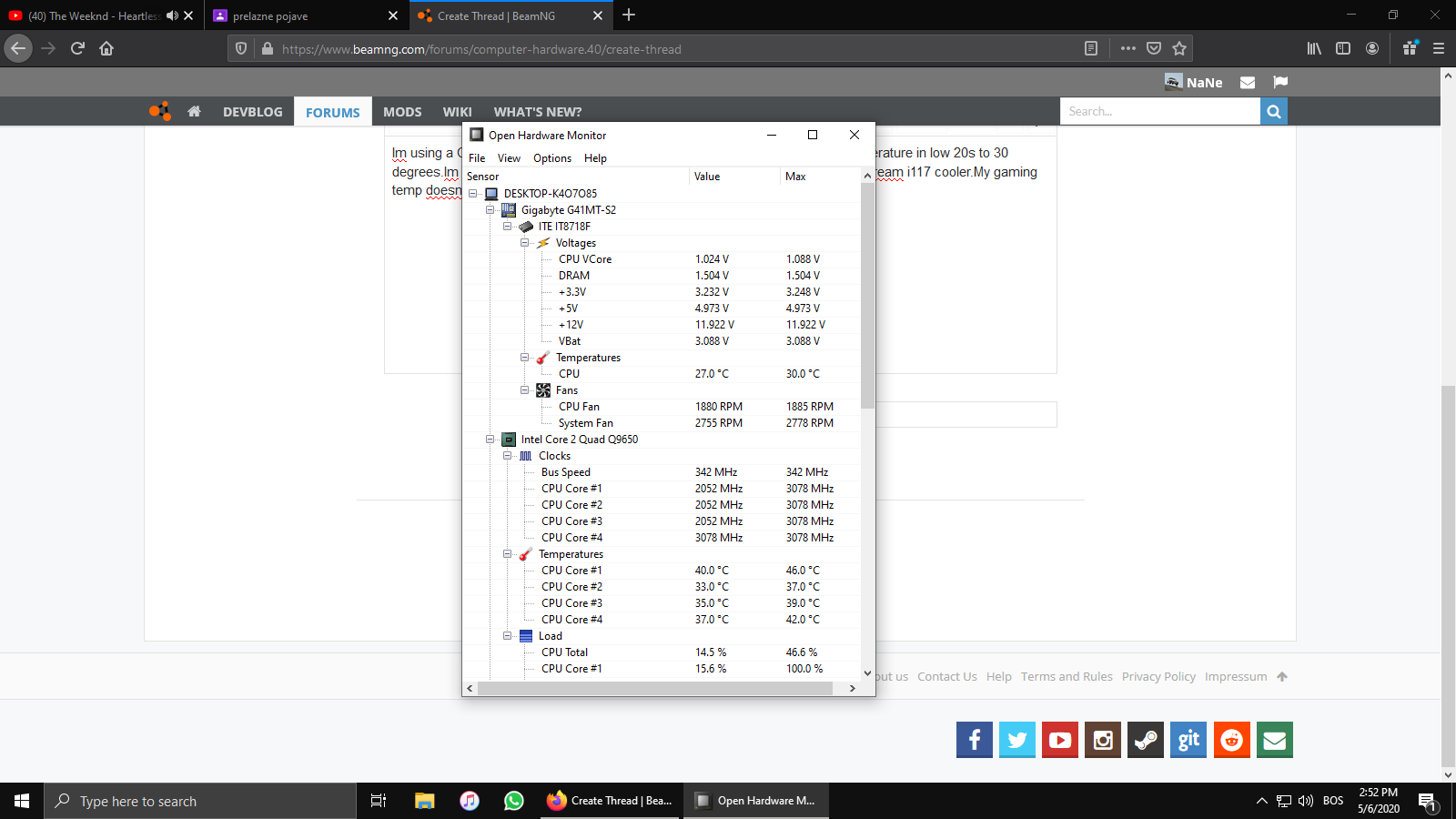Select the chip icon for ITE IT8718F
Viewport: 1456px width, 819px height.
526,227
